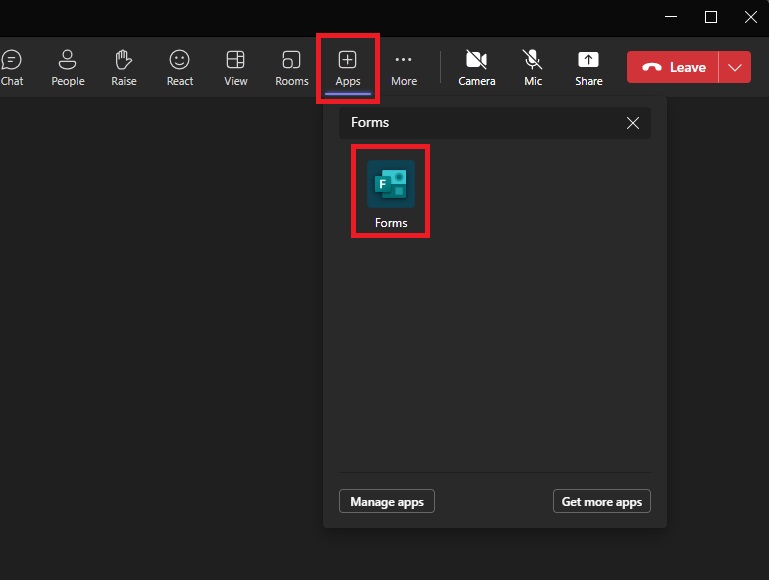Open breakout Rooms
Viewport: 769px width, 580px height.
point(292,68)
